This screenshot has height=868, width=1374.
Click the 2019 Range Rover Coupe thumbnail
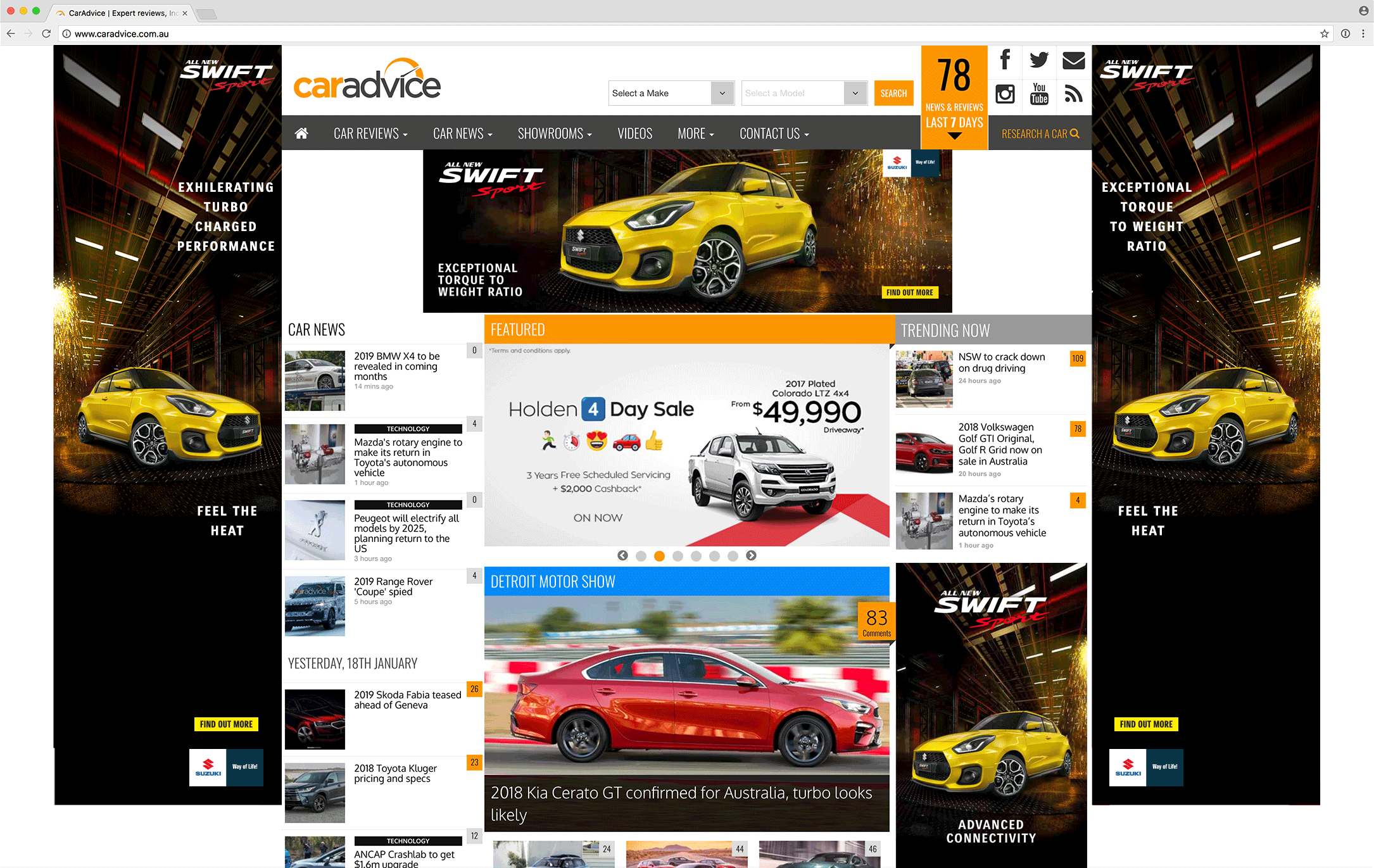pyautogui.click(x=315, y=606)
